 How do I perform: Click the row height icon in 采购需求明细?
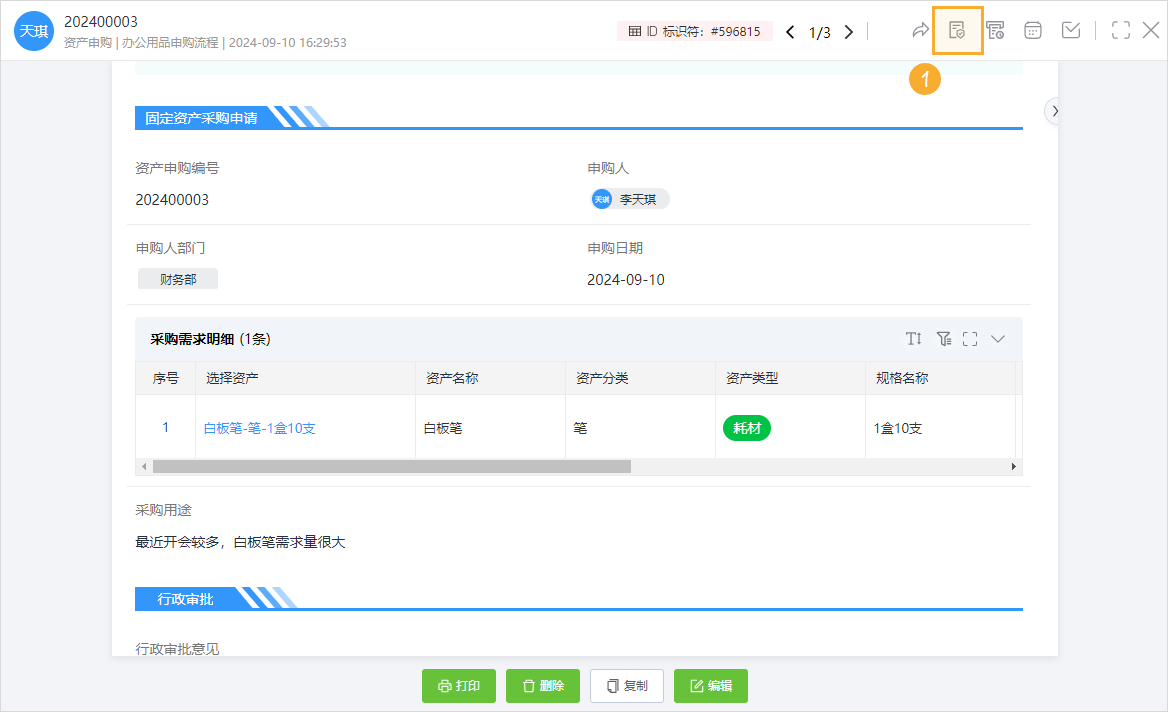[x=914, y=339]
